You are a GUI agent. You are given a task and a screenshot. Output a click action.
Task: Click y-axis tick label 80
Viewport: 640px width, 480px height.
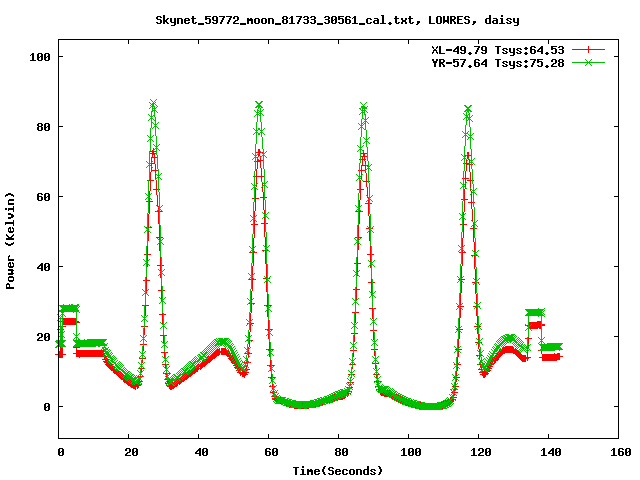tap(43, 127)
